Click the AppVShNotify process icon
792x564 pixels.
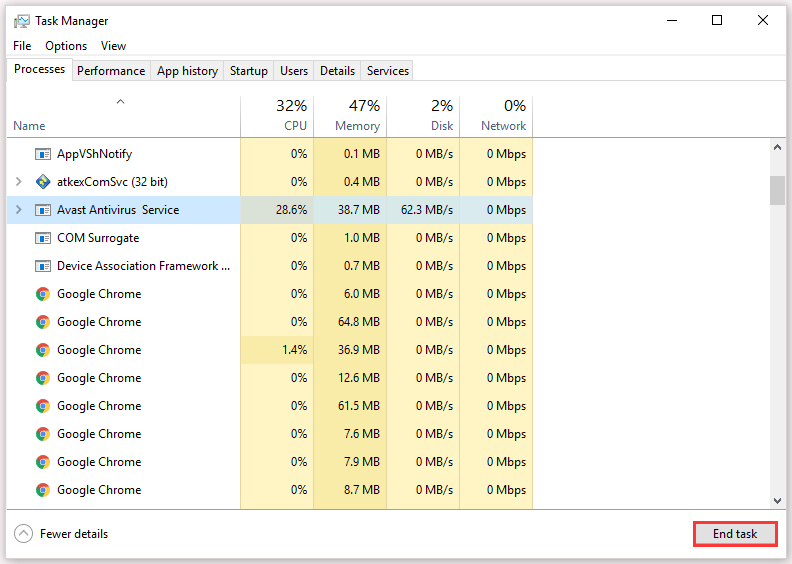(x=43, y=154)
